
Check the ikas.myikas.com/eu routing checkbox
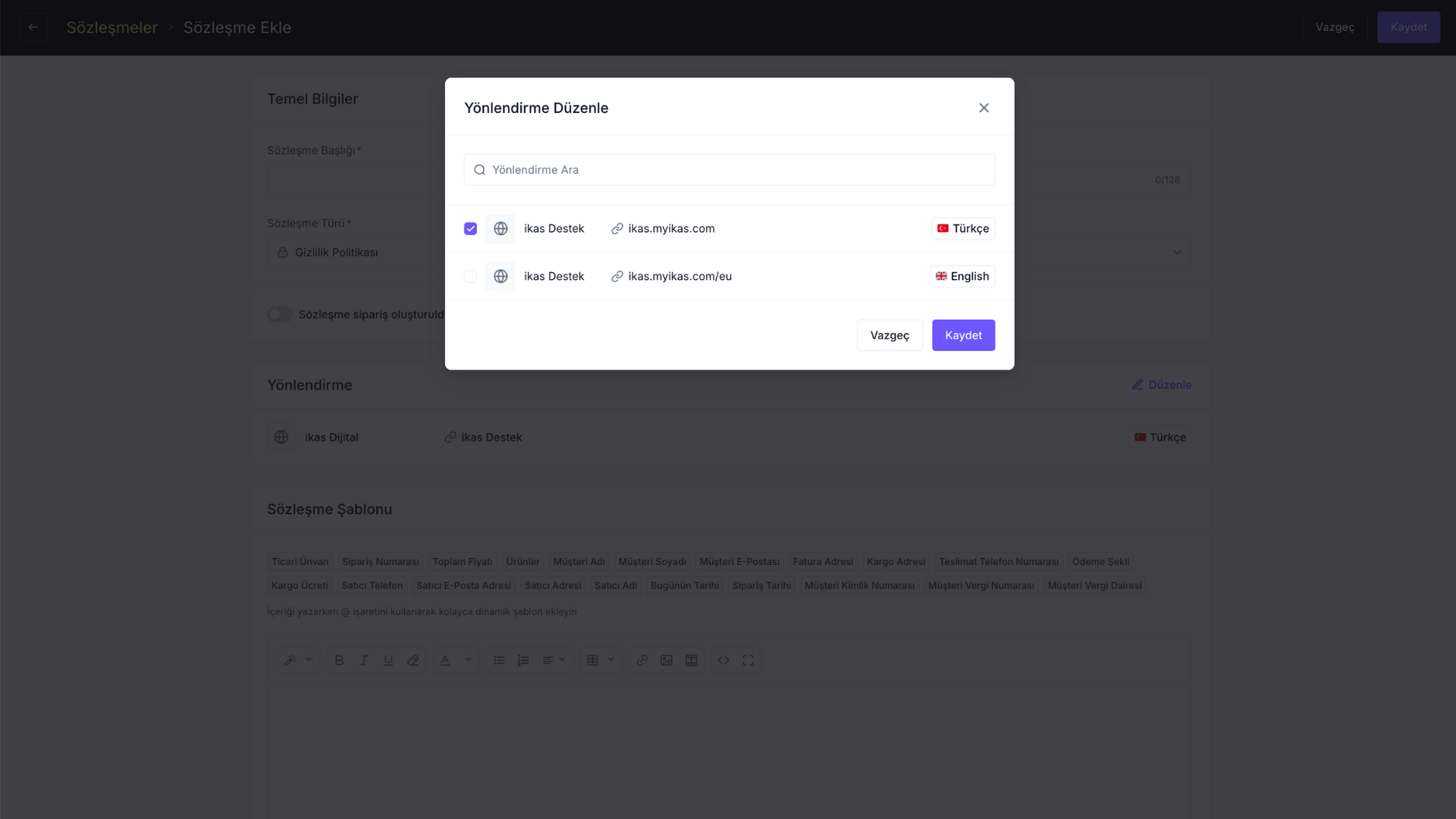tap(470, 276)
